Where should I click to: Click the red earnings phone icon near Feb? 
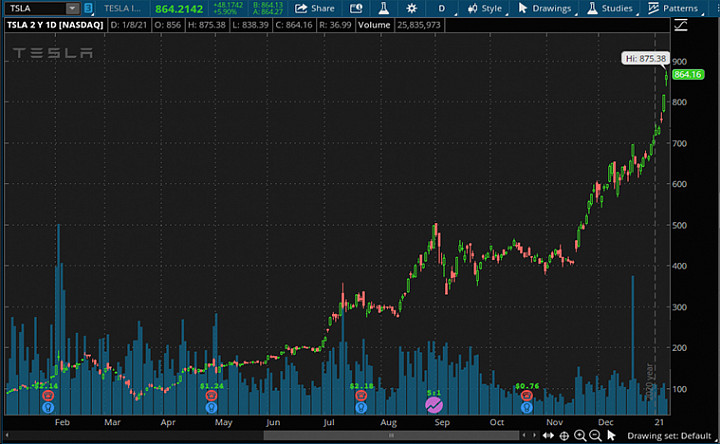click(x=48, y=395)
